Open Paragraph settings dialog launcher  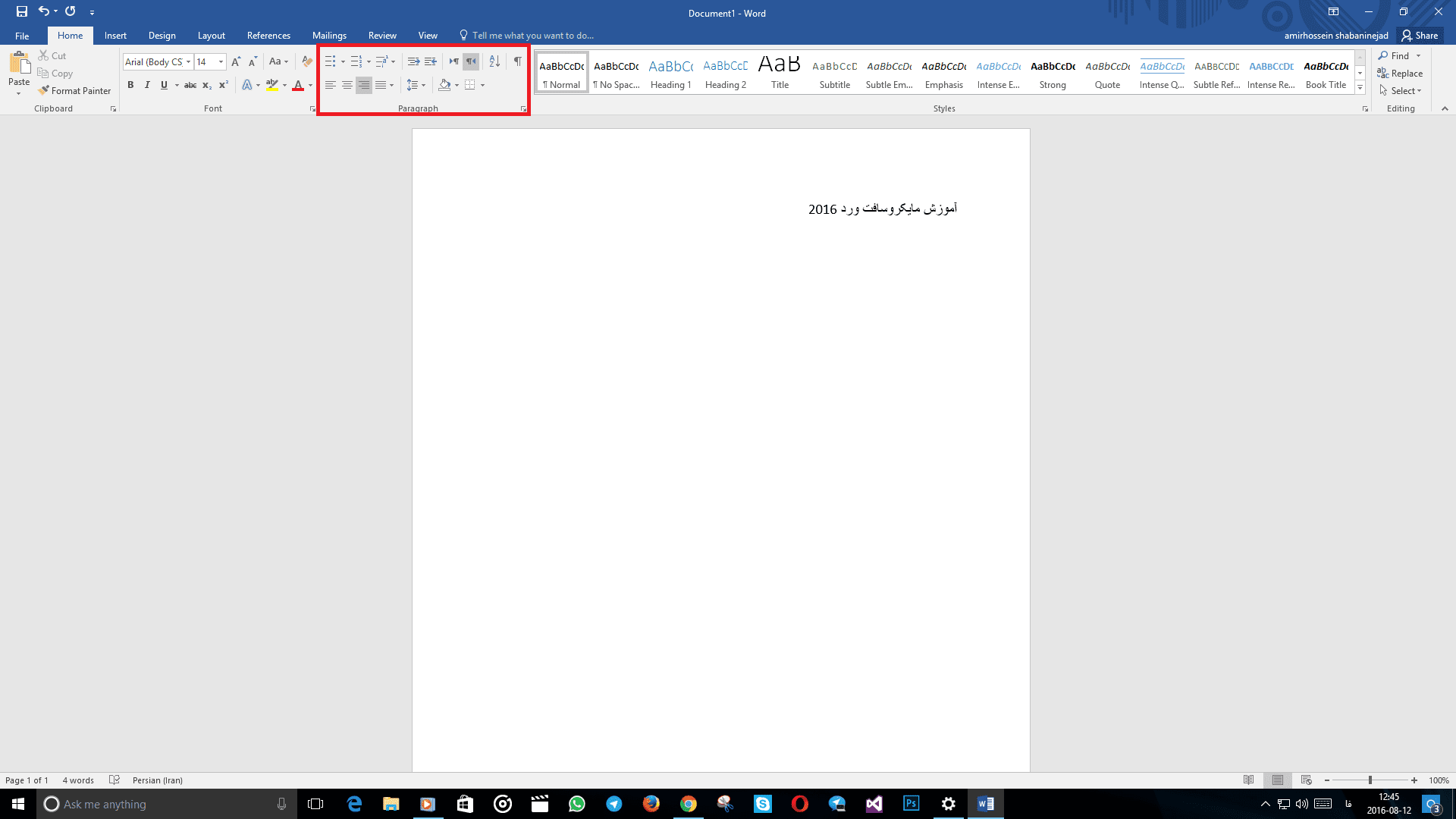(523, 109)
